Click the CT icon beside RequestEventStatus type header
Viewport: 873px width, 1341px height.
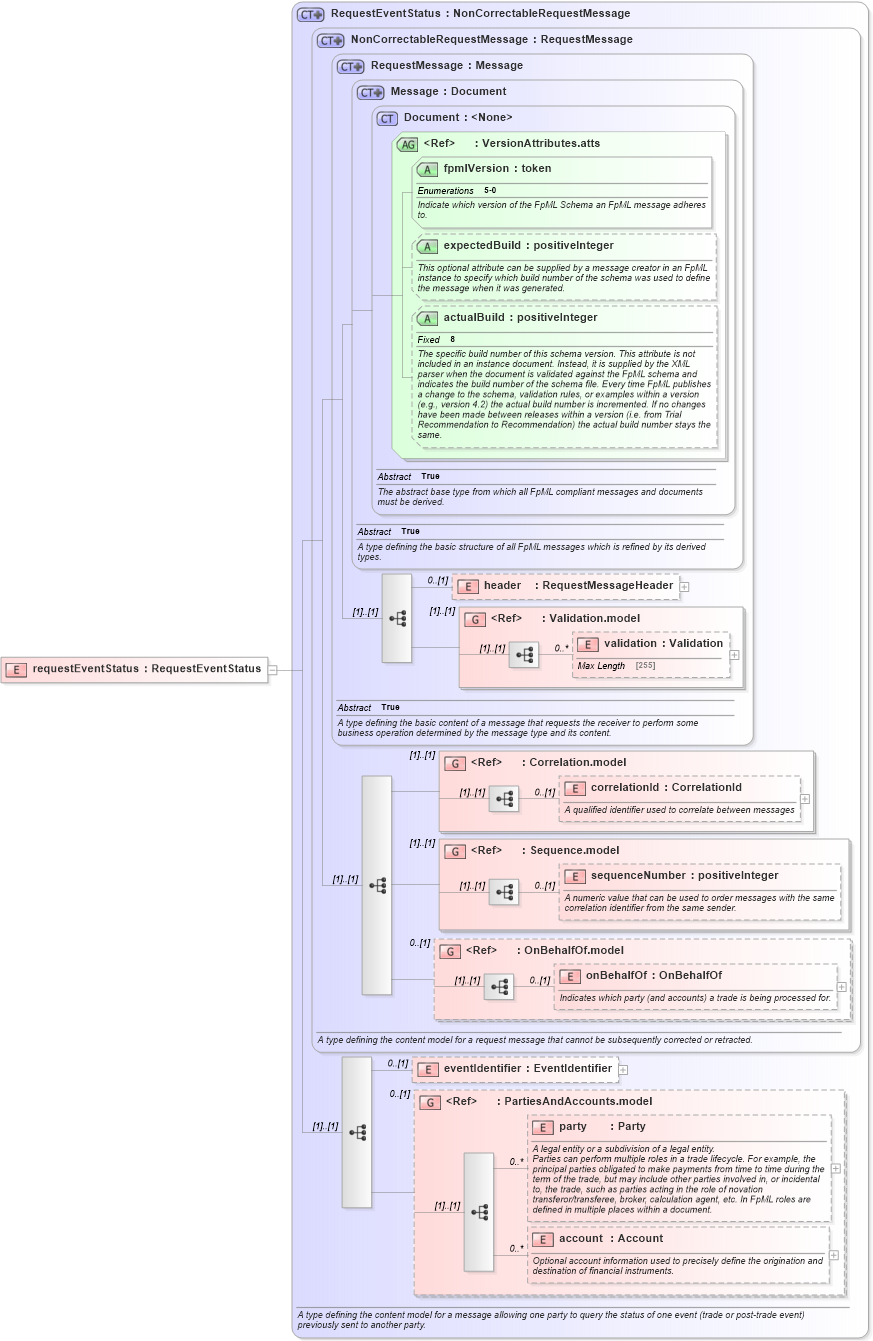coord(311,14)
